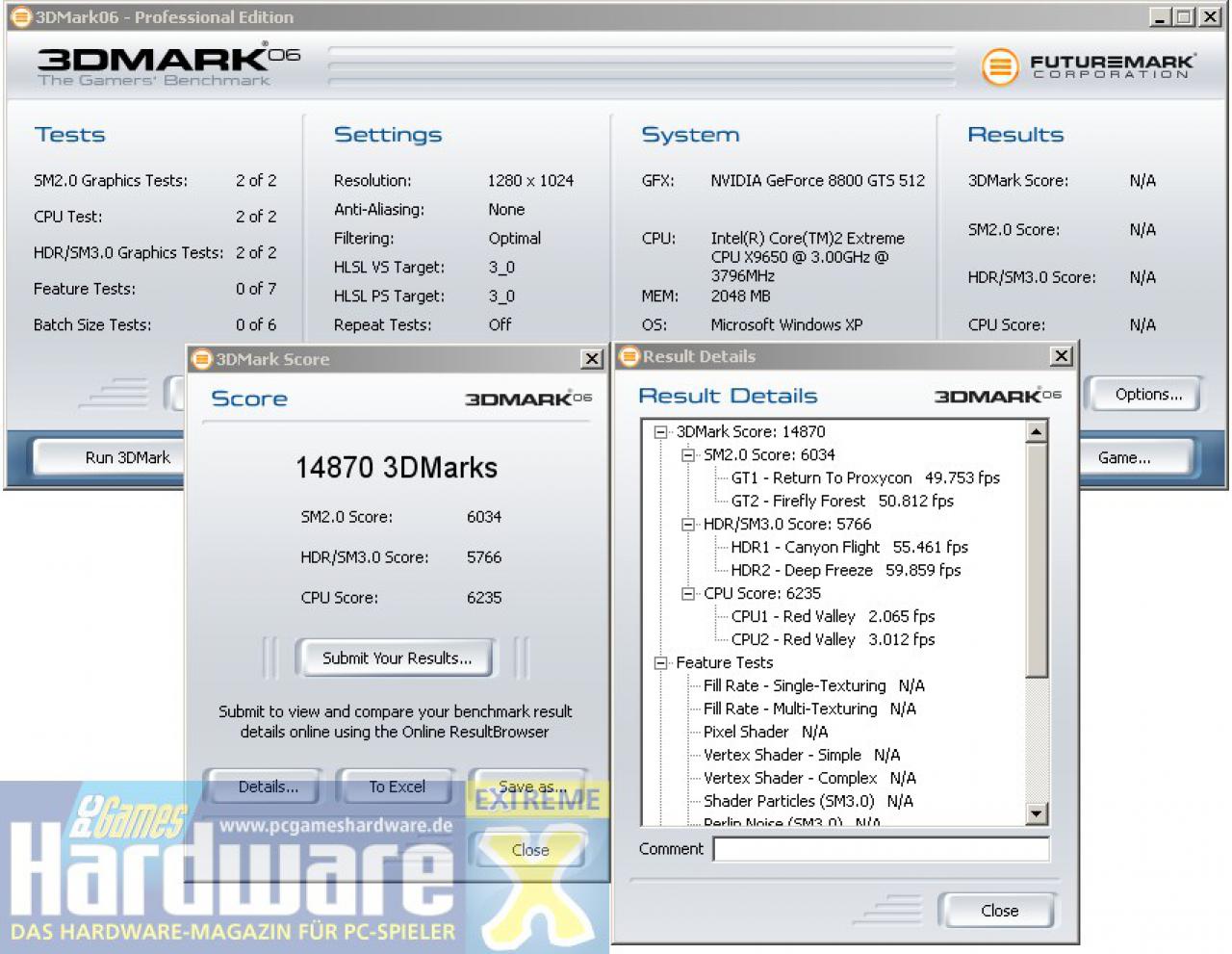1232x954 pixels.
Task: Click the System section heading
Action: pyautogui.click(x=691, y=135)
